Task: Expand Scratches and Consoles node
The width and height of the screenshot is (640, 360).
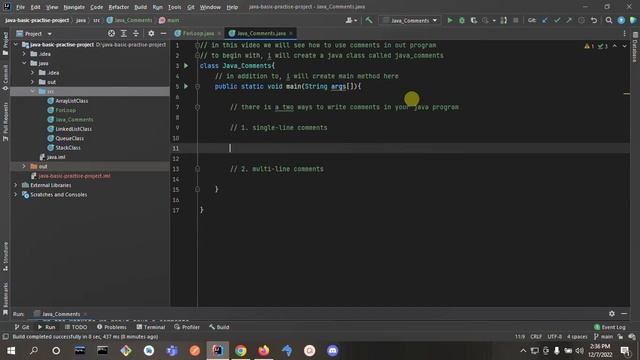Action: click(x=16, y=195)
